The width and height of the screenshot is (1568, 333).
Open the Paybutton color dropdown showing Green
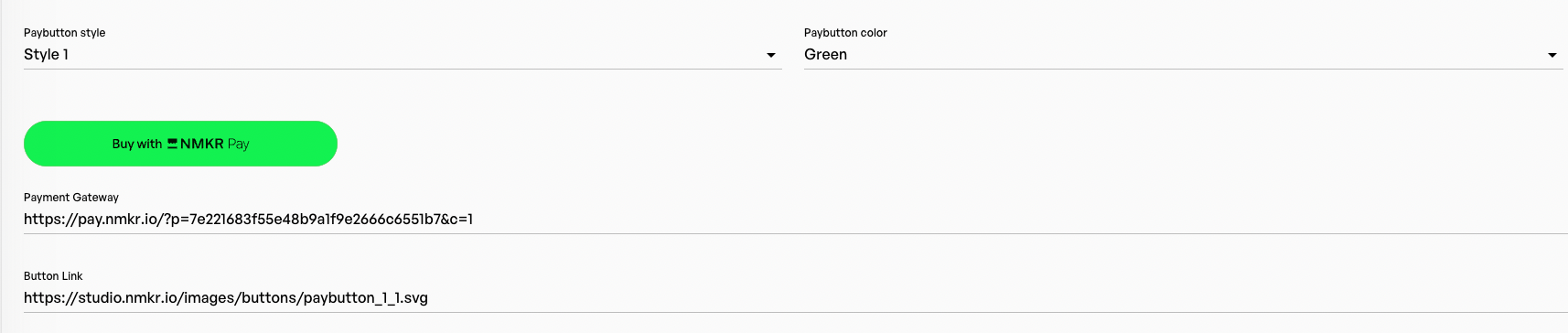click(1183, 55)
